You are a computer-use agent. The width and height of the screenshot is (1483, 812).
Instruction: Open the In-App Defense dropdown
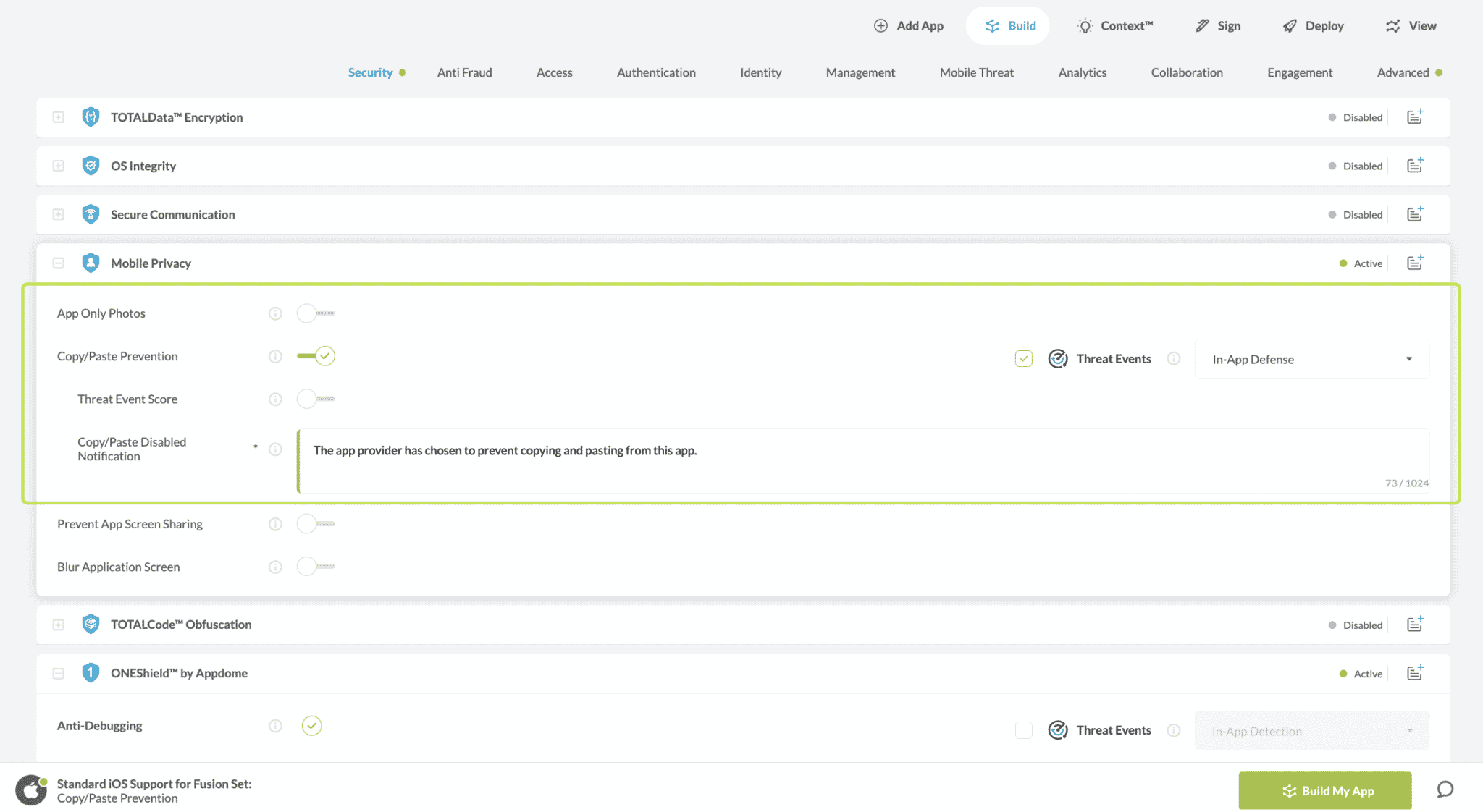click(x=1311, y=359)
